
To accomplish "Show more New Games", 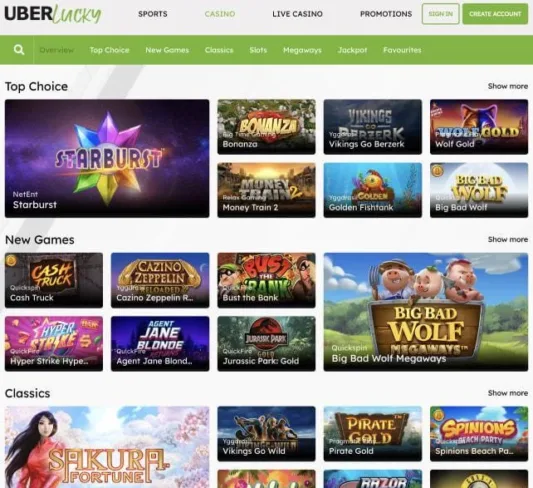I will click(x=508, y=240).
